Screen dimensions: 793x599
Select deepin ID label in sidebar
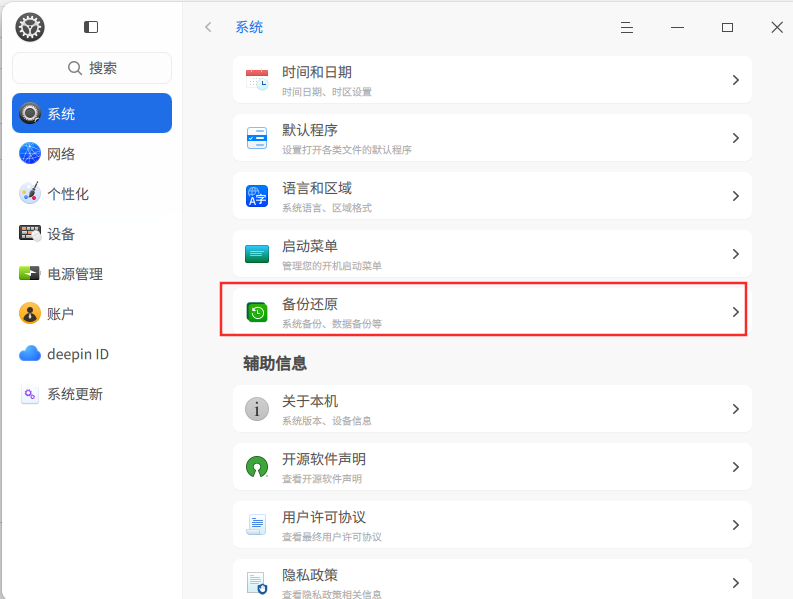(78, 354)
